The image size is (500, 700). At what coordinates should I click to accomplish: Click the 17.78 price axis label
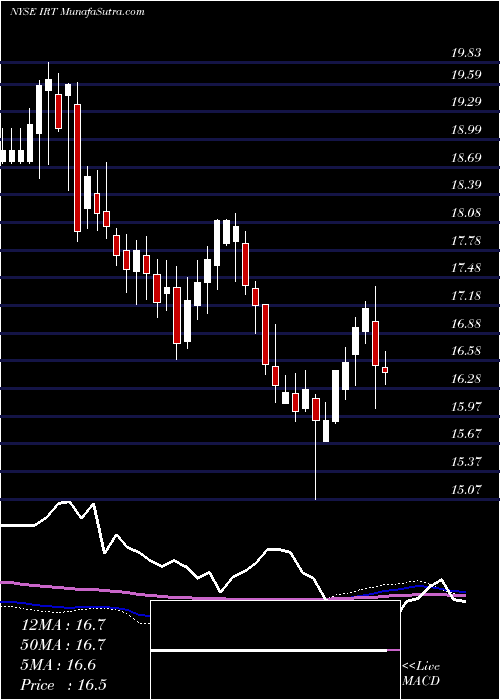tap(466, 242)
